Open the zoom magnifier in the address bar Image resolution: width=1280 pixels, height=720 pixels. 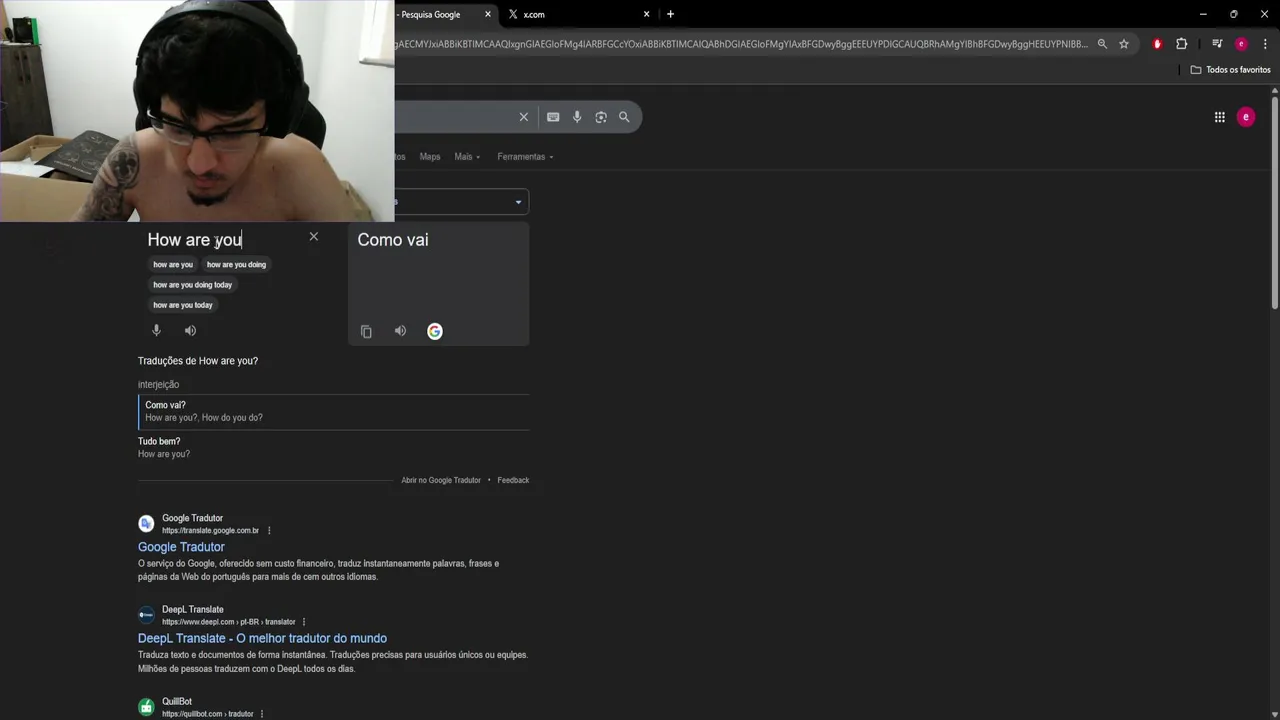point(1102,44)
